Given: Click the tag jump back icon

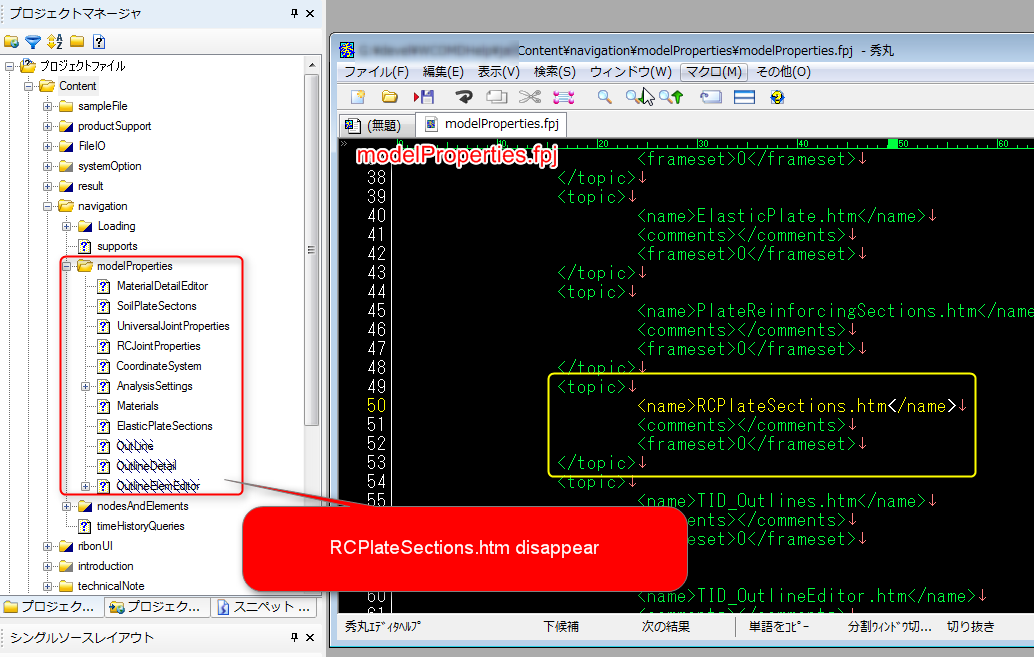Looking at the screenshot, I should (x=711, y=97).
